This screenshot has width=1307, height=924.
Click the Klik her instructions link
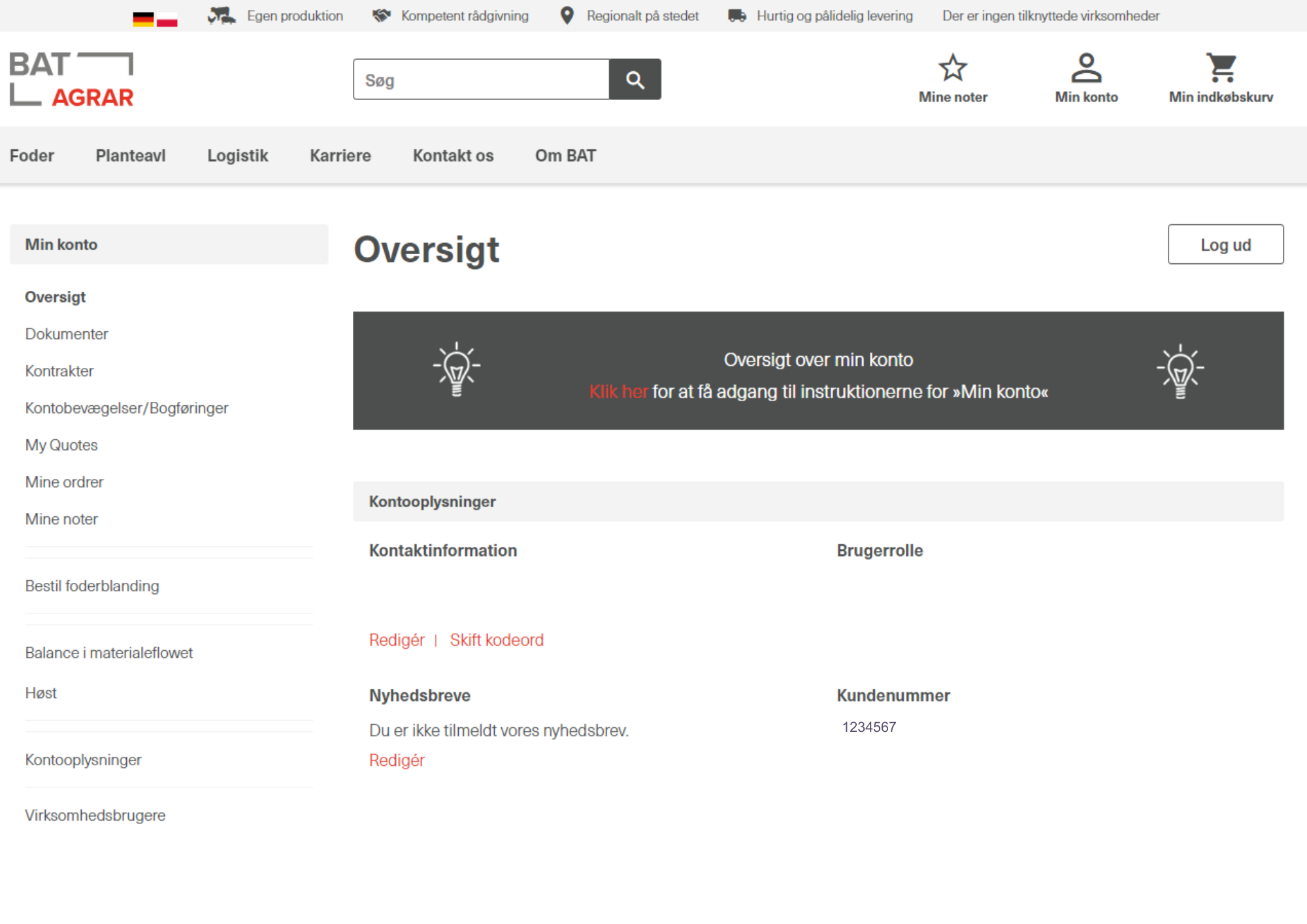tap(618, 391)
